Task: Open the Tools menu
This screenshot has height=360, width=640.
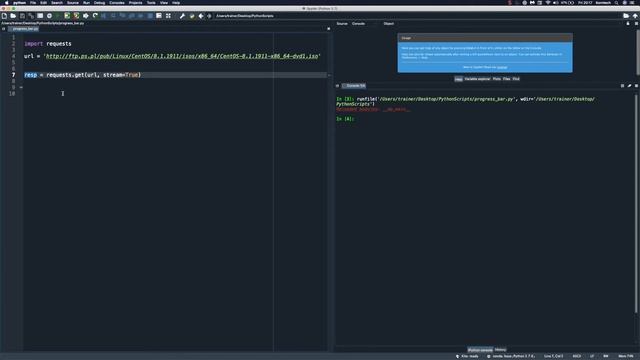Action: 151,2
